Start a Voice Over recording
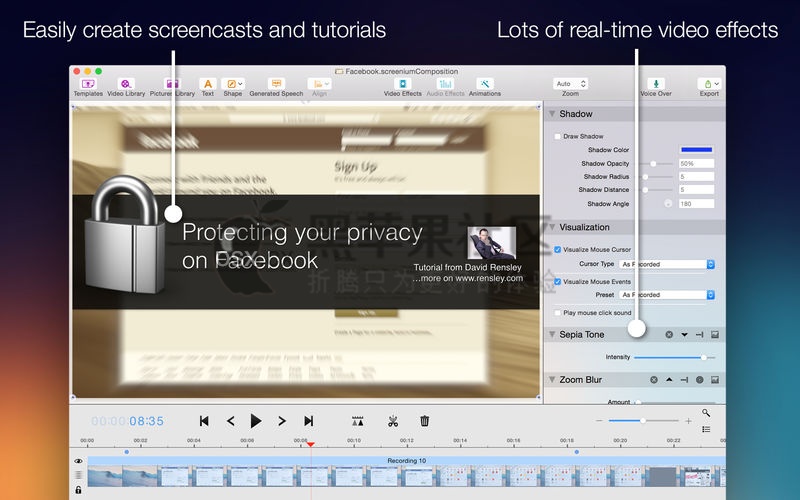800x500 pixels. [x=656, y=84]
